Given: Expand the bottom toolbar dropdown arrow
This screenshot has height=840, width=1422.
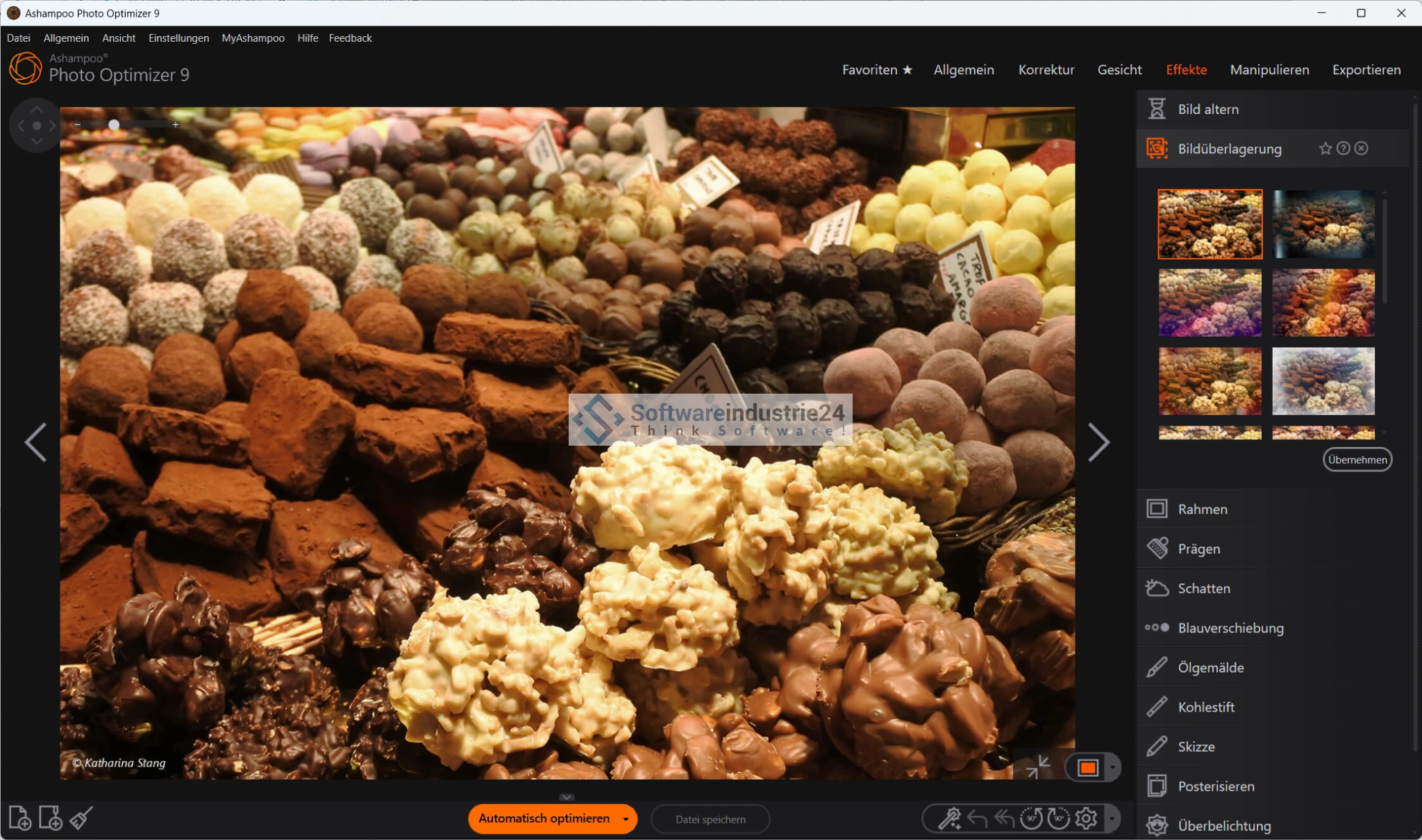Looking at the screenshot, I should pyautogui.click(x=1112, y=819).
